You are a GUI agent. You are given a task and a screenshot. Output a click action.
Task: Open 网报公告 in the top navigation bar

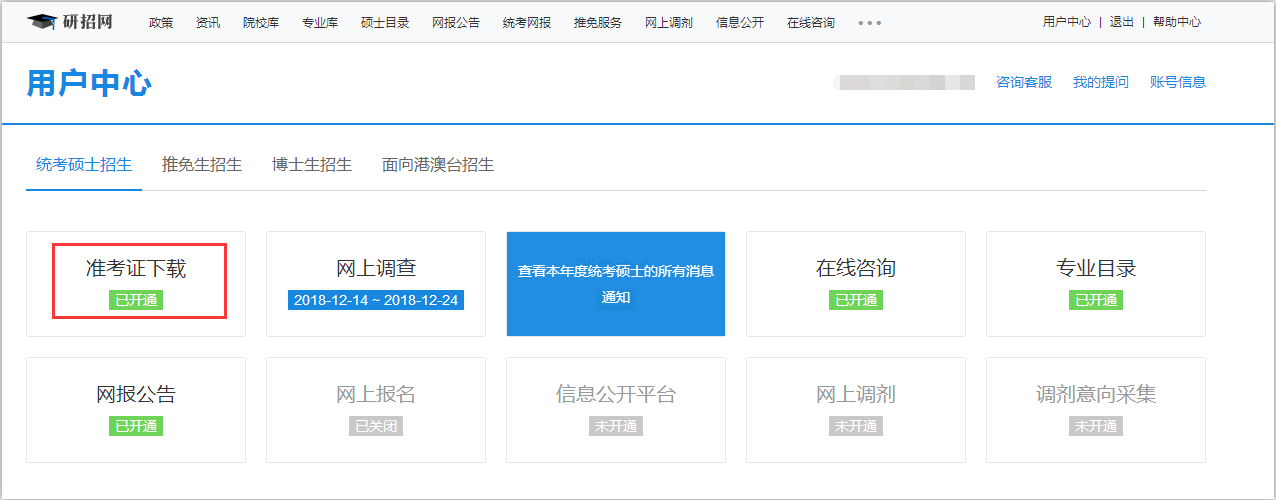[456, 22]
